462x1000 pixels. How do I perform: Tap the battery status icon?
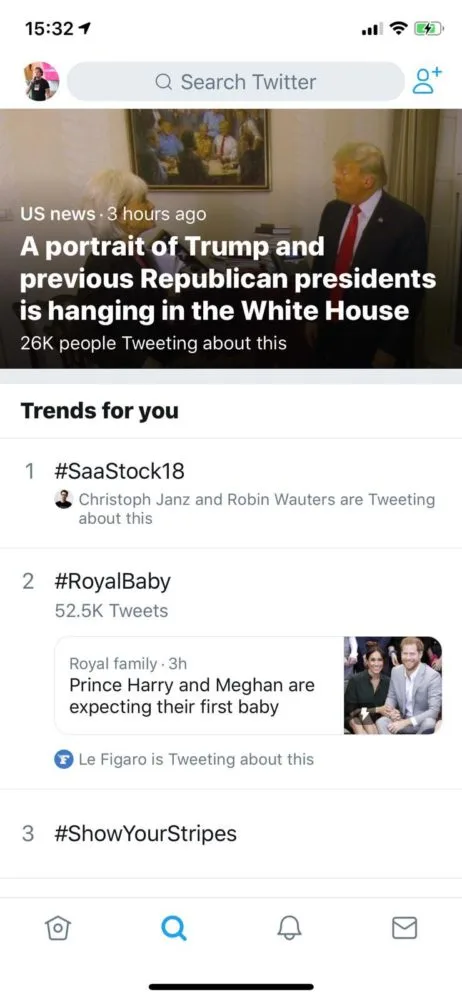tap(426, 29)
